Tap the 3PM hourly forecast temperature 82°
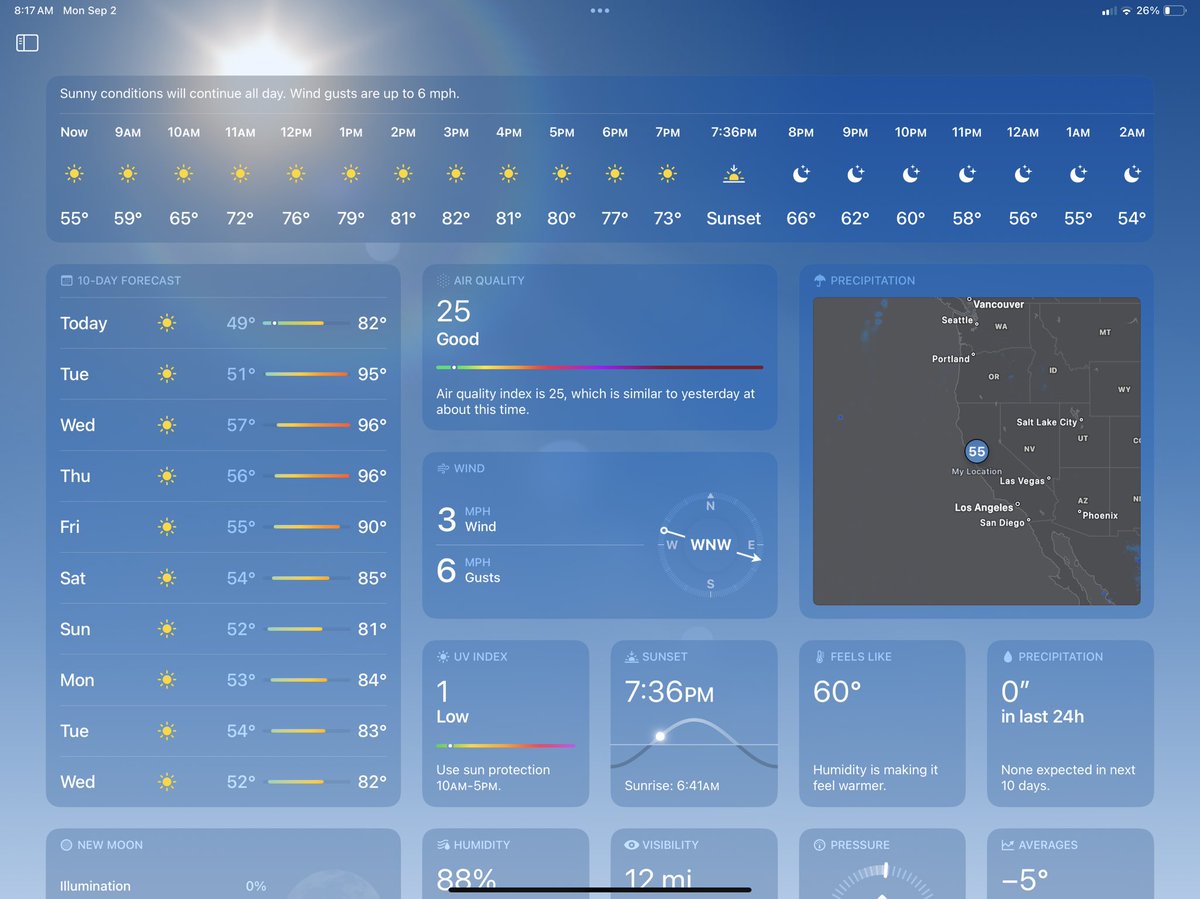 456,218
